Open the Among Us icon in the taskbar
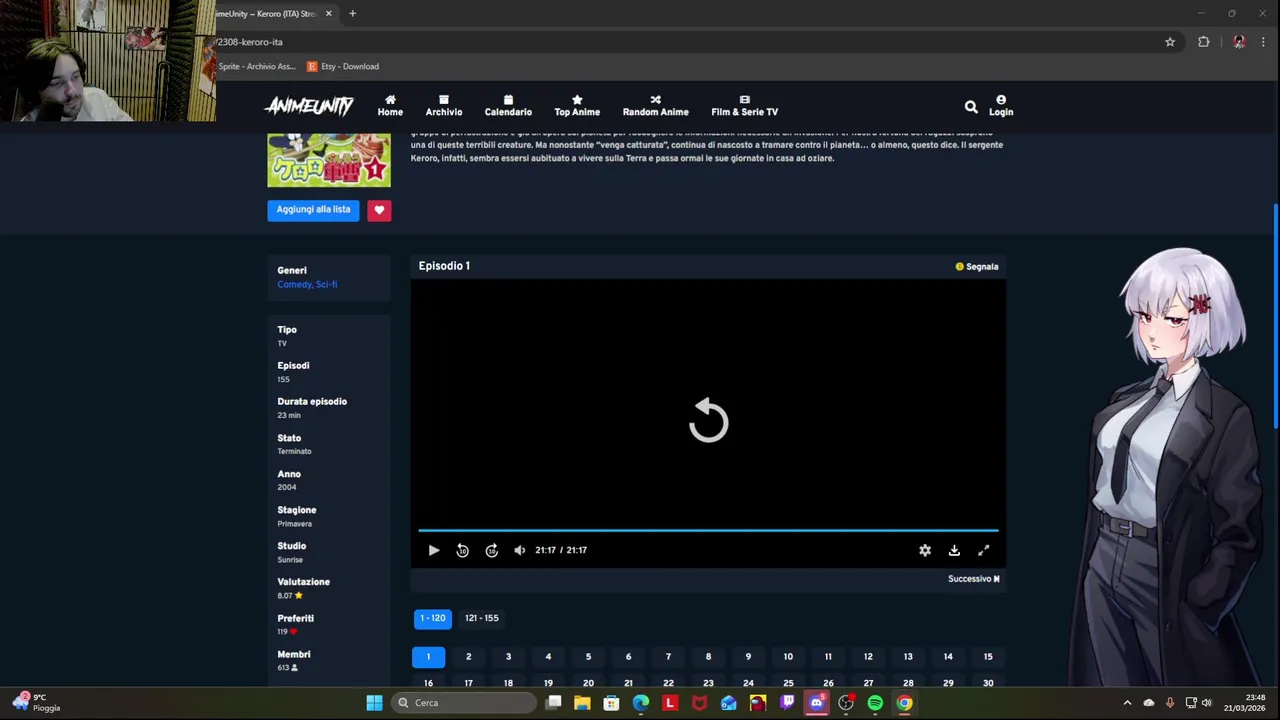This screenshot has width=1280, height=720. coord(758,703)
